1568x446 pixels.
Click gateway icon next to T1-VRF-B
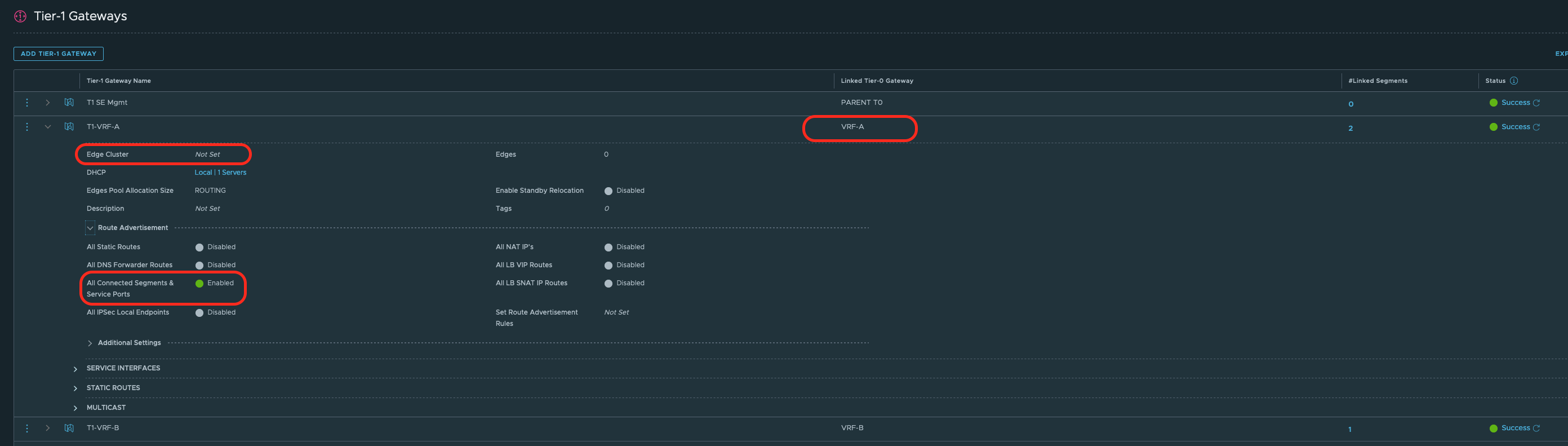[x=69, y=429]
